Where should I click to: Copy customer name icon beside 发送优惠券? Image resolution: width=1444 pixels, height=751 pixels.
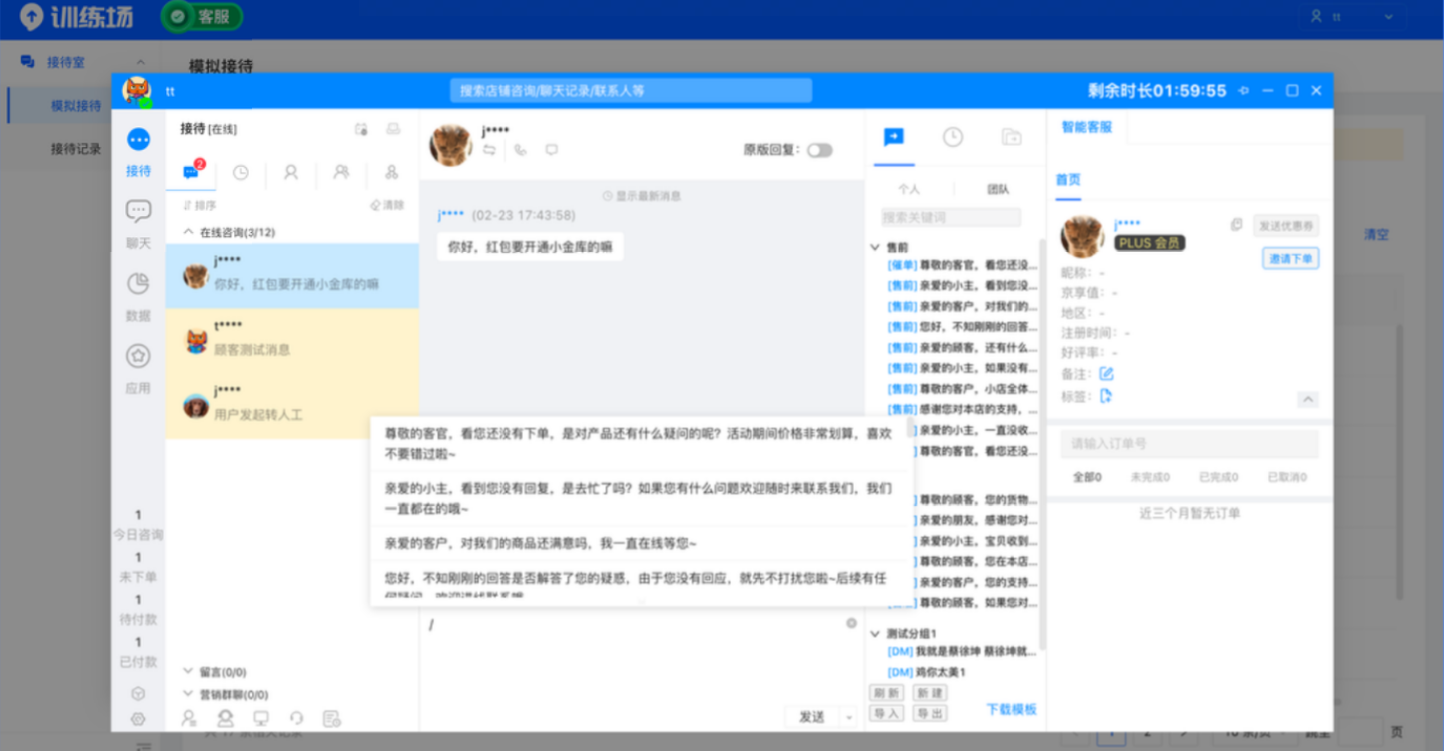pyautogui.click(x=1236, y=225)
